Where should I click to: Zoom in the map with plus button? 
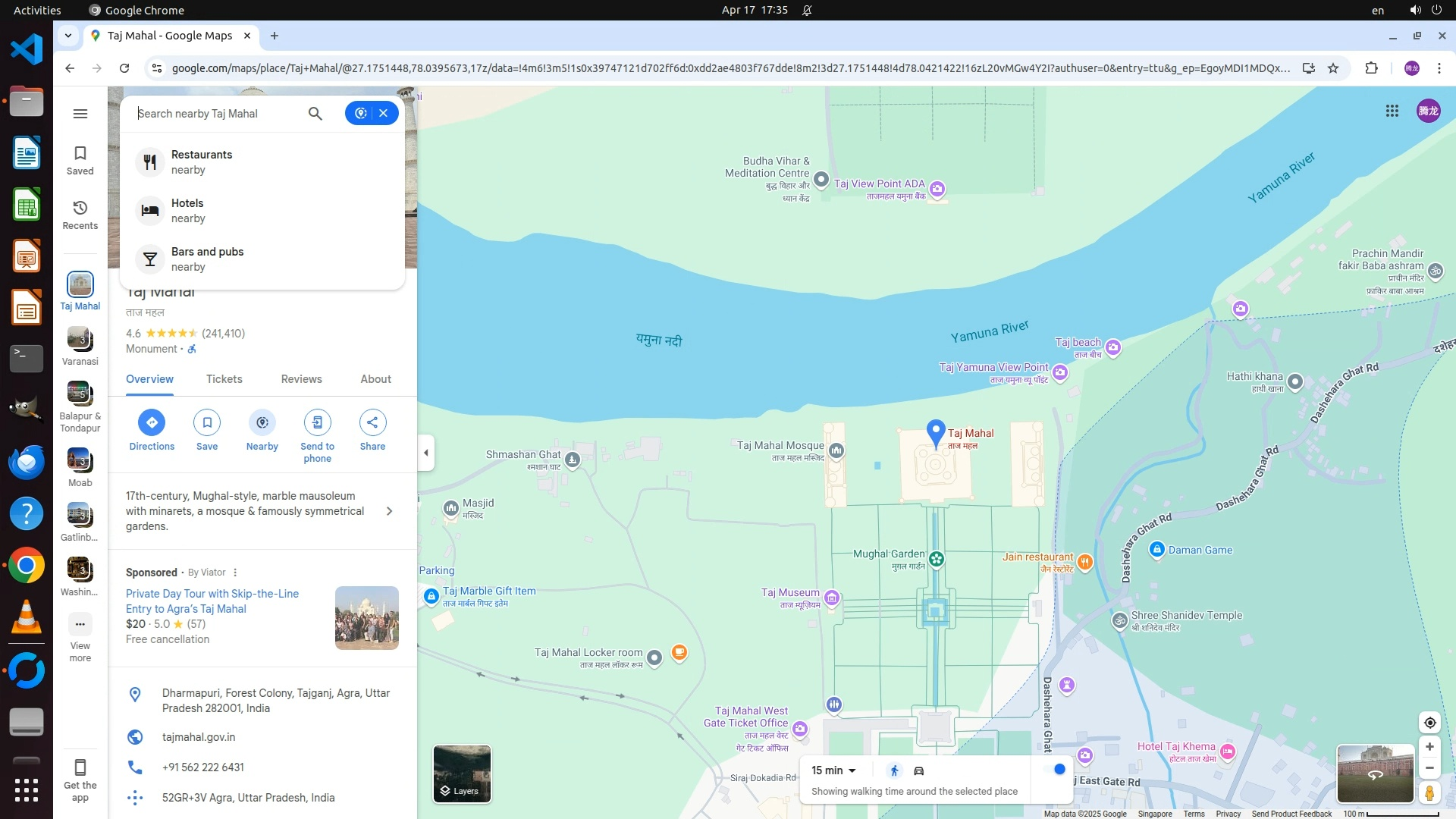[1429, 747]
